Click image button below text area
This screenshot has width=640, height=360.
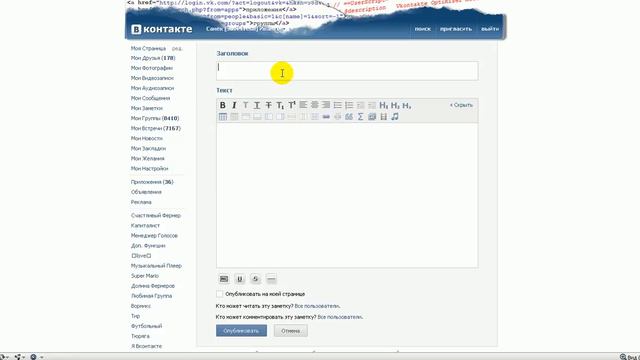pyautogui.click(x=224, y=279)
